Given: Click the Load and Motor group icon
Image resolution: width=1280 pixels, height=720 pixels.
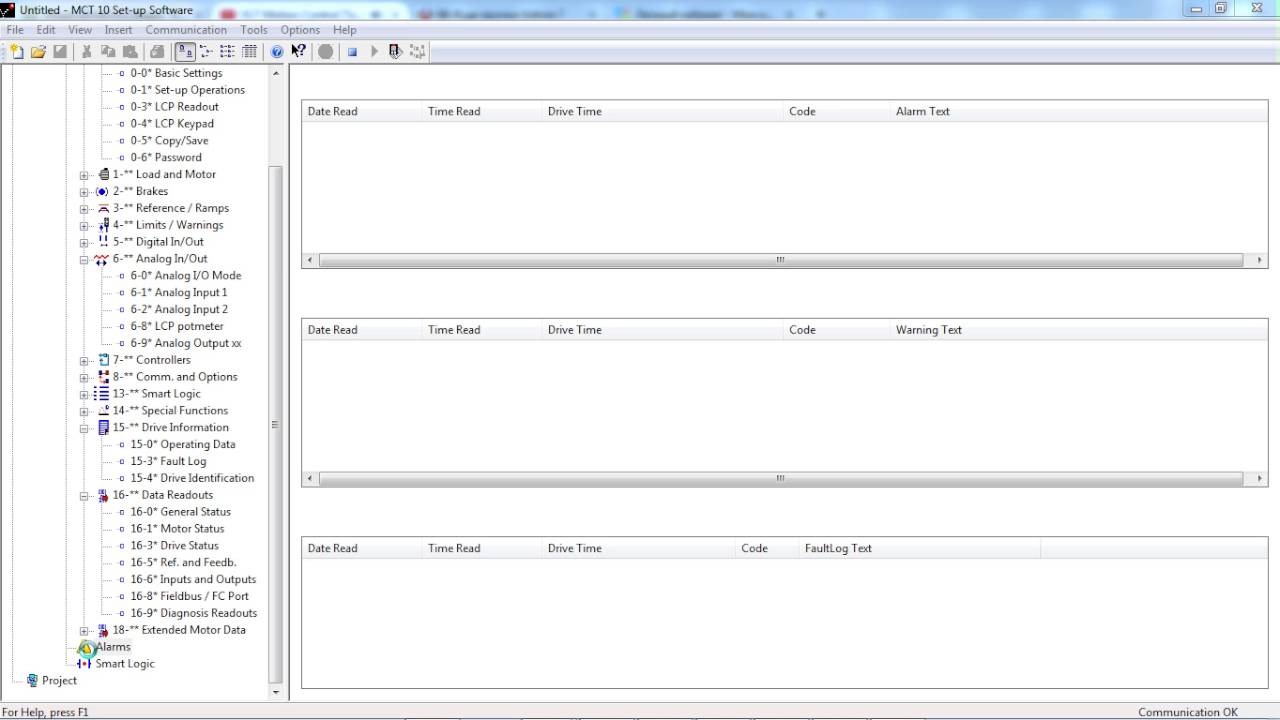Looking at the screenshot, I should click(x=104, y=174).
